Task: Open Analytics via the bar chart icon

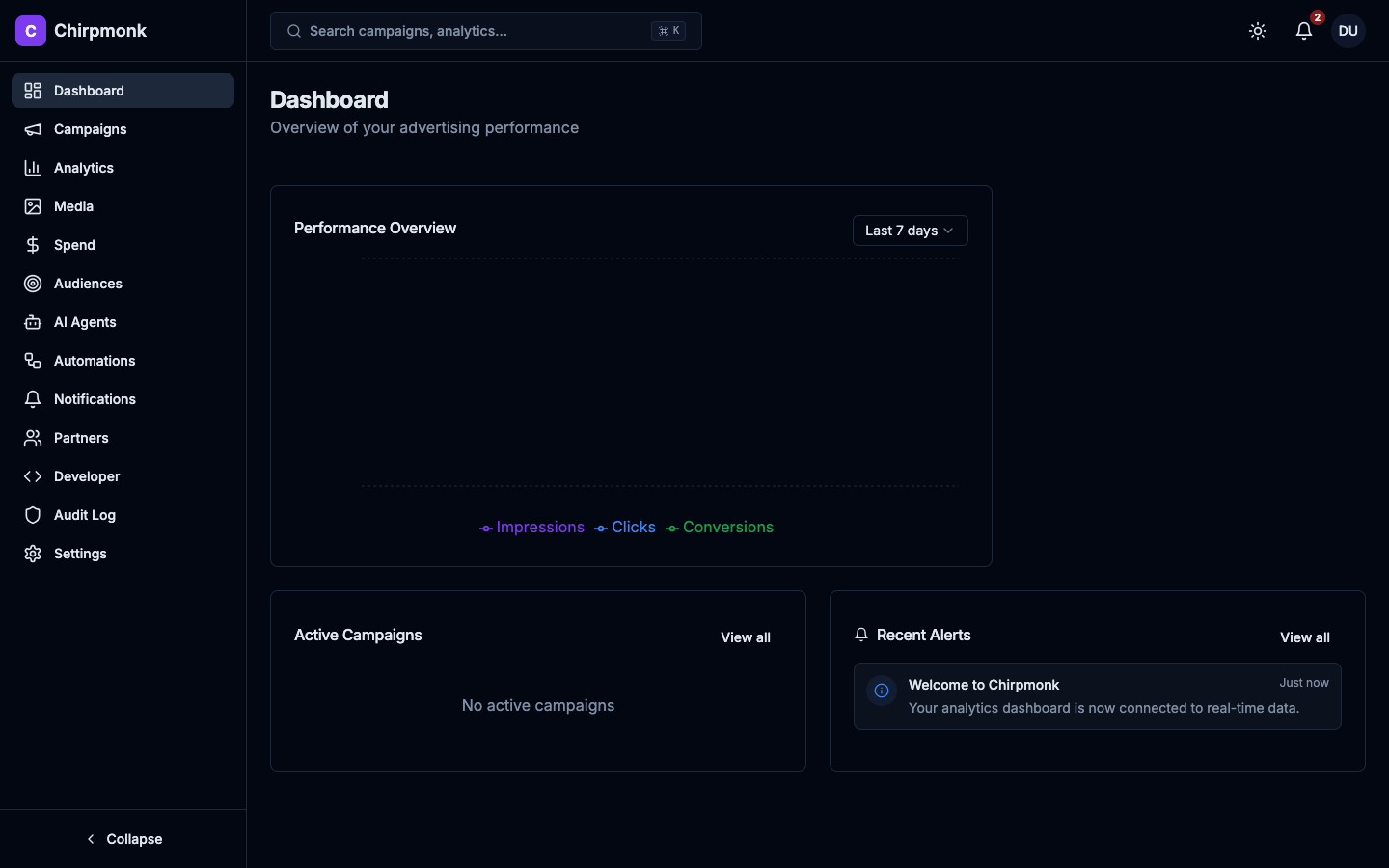Action: click(x=32, y=168)
